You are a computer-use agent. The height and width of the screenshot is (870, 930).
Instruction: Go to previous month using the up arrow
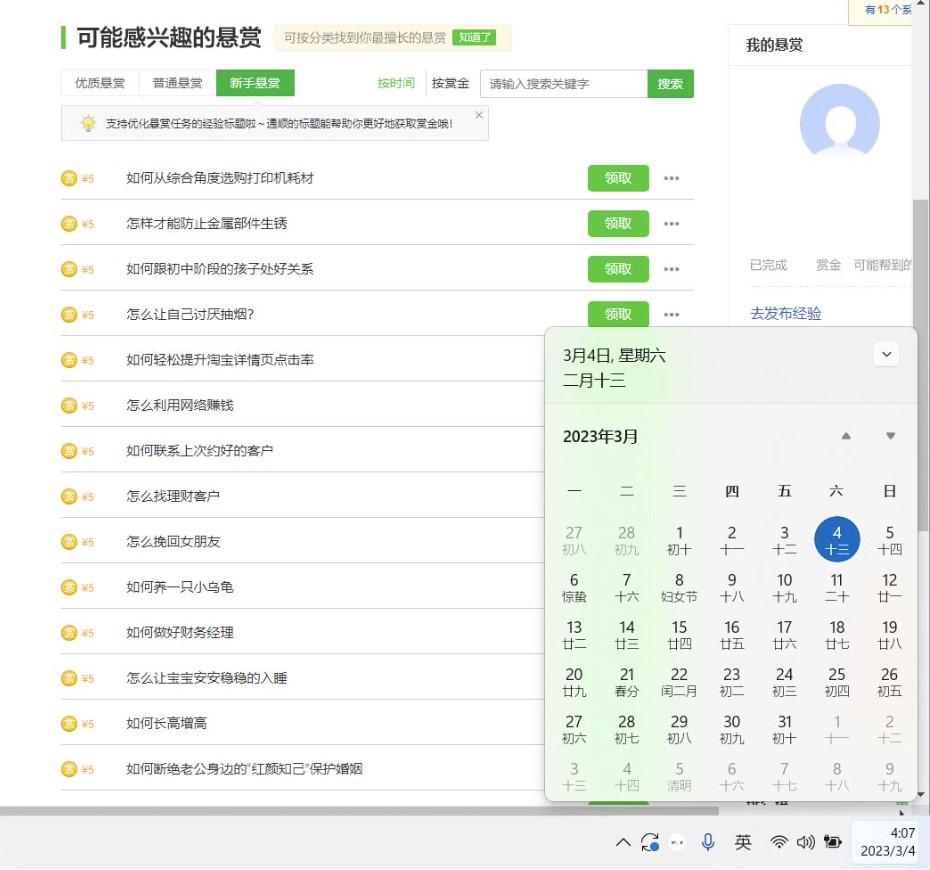coord(845,436)
